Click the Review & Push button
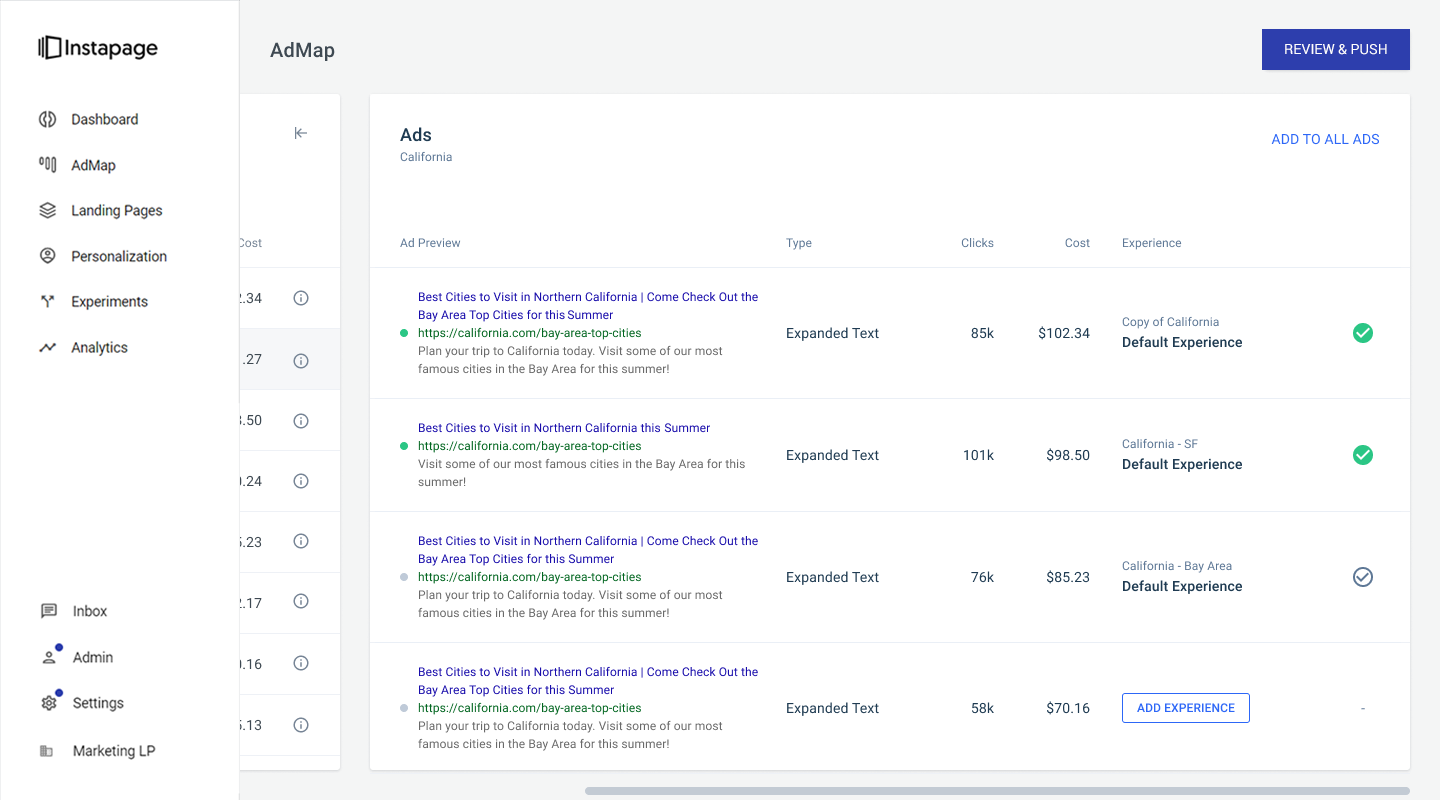The image size is (1440, 800). point(1335,49)
